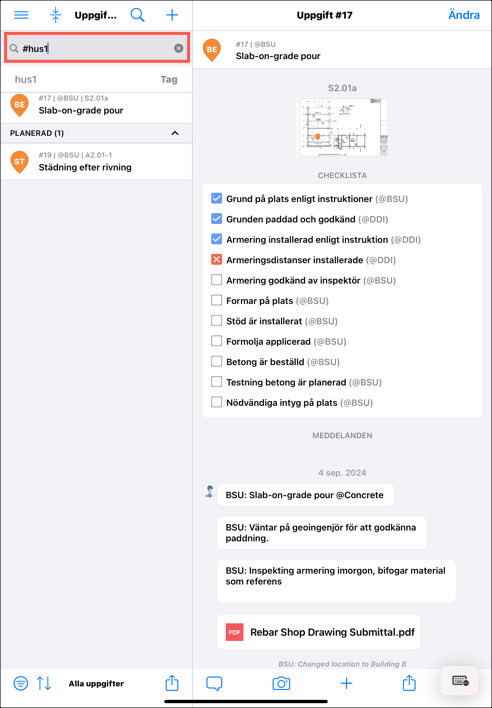Add a new task with the sidebar plus icon
The height and width of the screenshot is (708, 492).
point(172,15)
